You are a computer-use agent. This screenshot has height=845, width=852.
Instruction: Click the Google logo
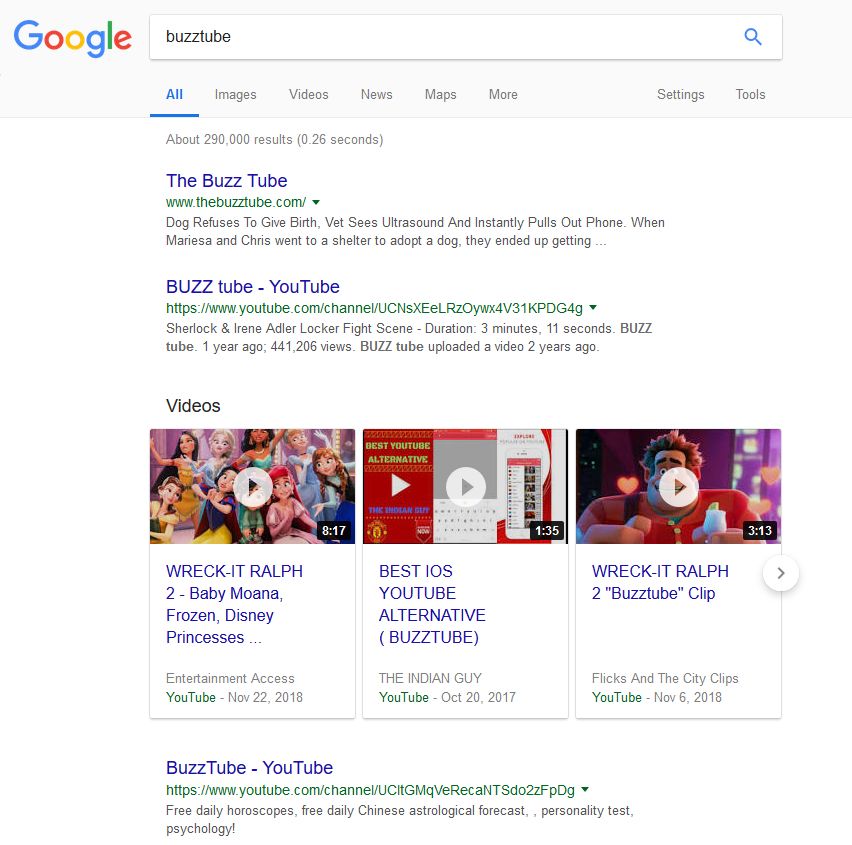pos(72,38)
